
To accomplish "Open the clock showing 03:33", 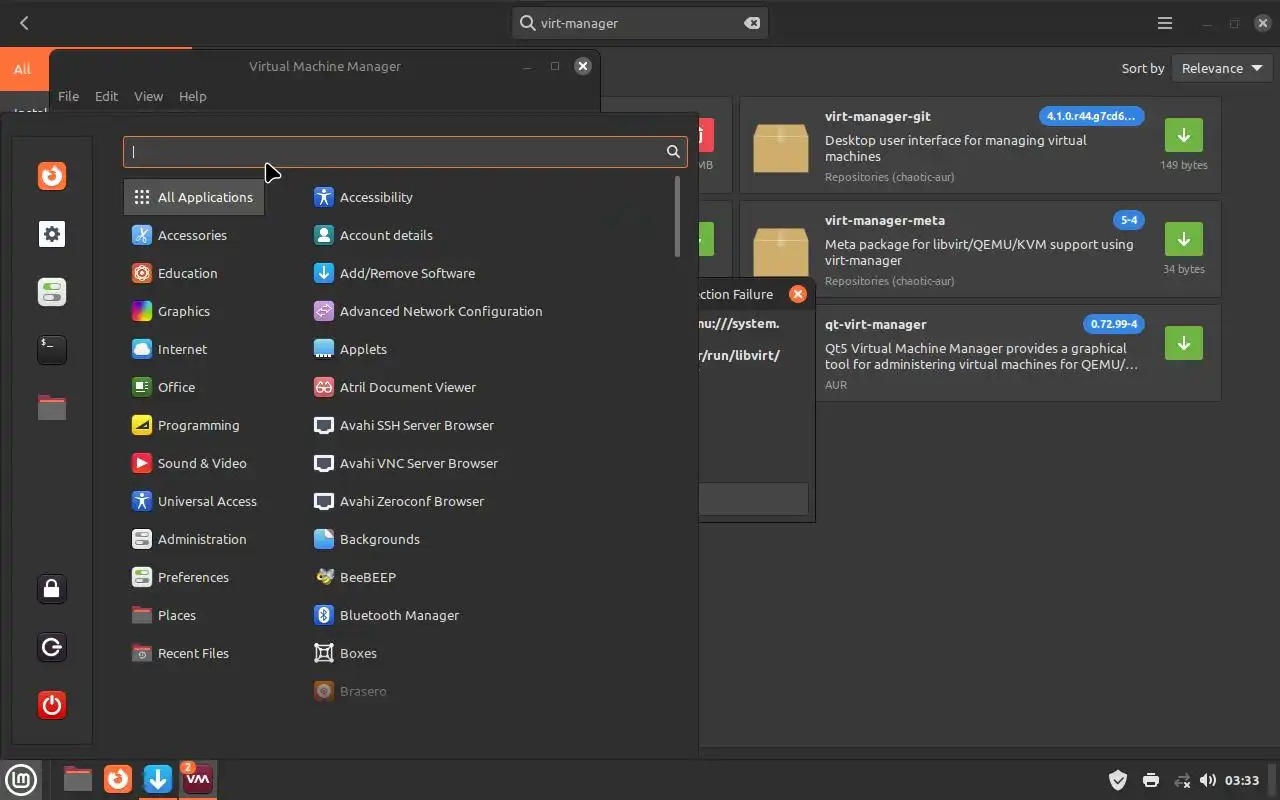I will coord(1242,780).
